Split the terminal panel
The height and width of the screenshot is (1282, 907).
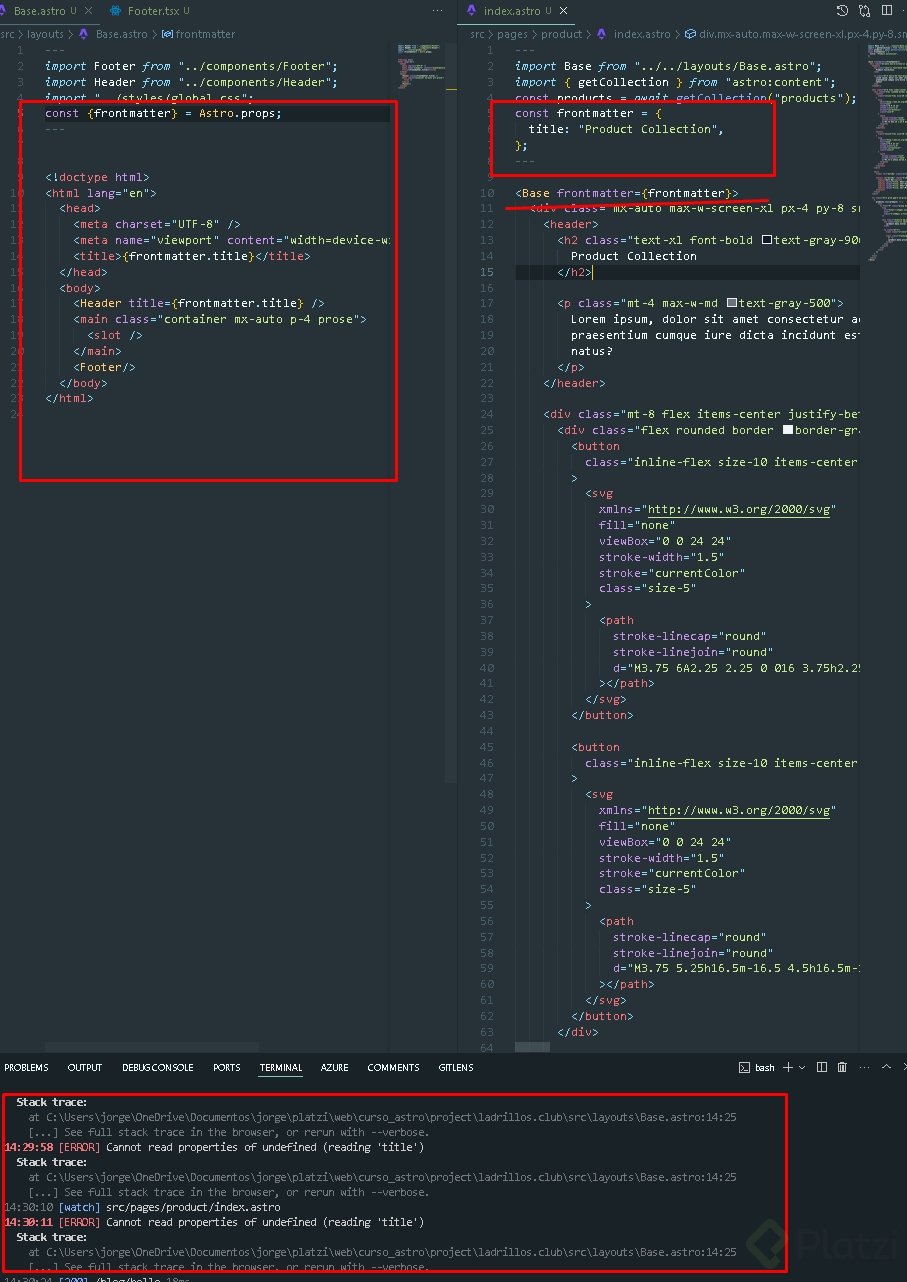point(822,1068)
